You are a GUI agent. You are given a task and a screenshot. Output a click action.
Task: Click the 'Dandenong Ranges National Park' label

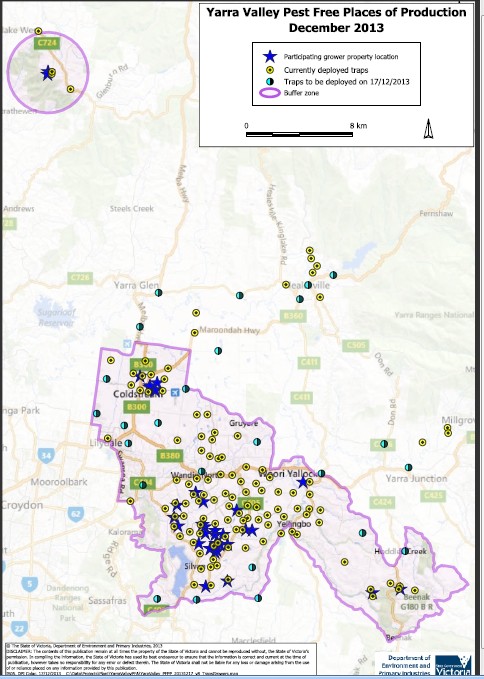click(x=68, y=603)
